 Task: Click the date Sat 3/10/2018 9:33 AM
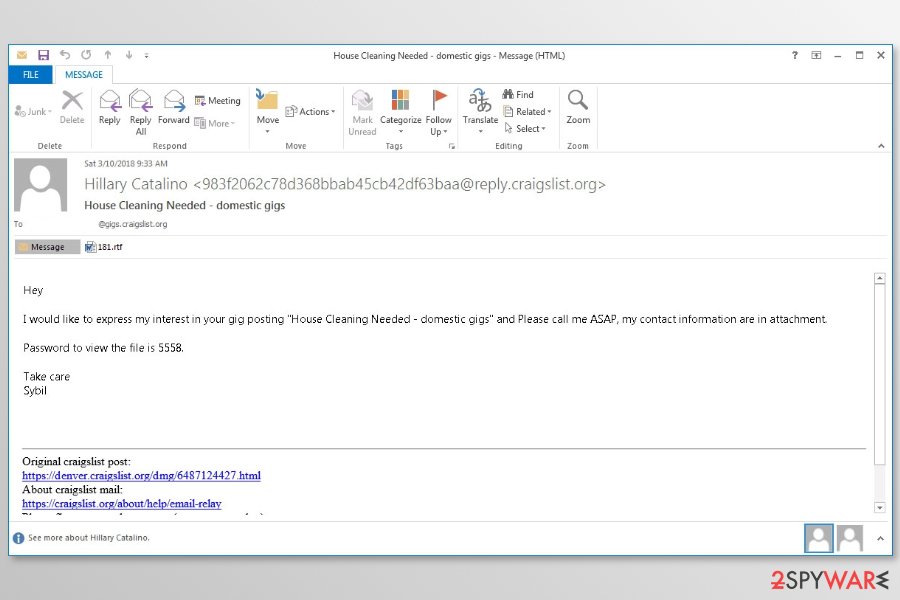[126, 164]
